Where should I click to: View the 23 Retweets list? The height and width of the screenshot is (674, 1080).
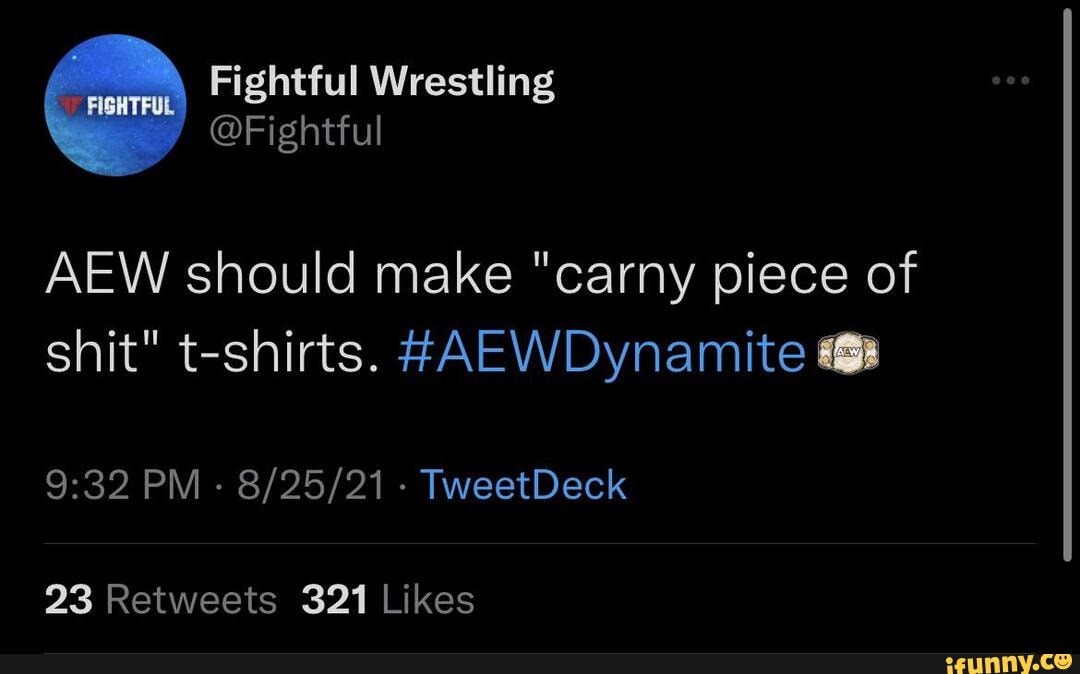point(69,600)
